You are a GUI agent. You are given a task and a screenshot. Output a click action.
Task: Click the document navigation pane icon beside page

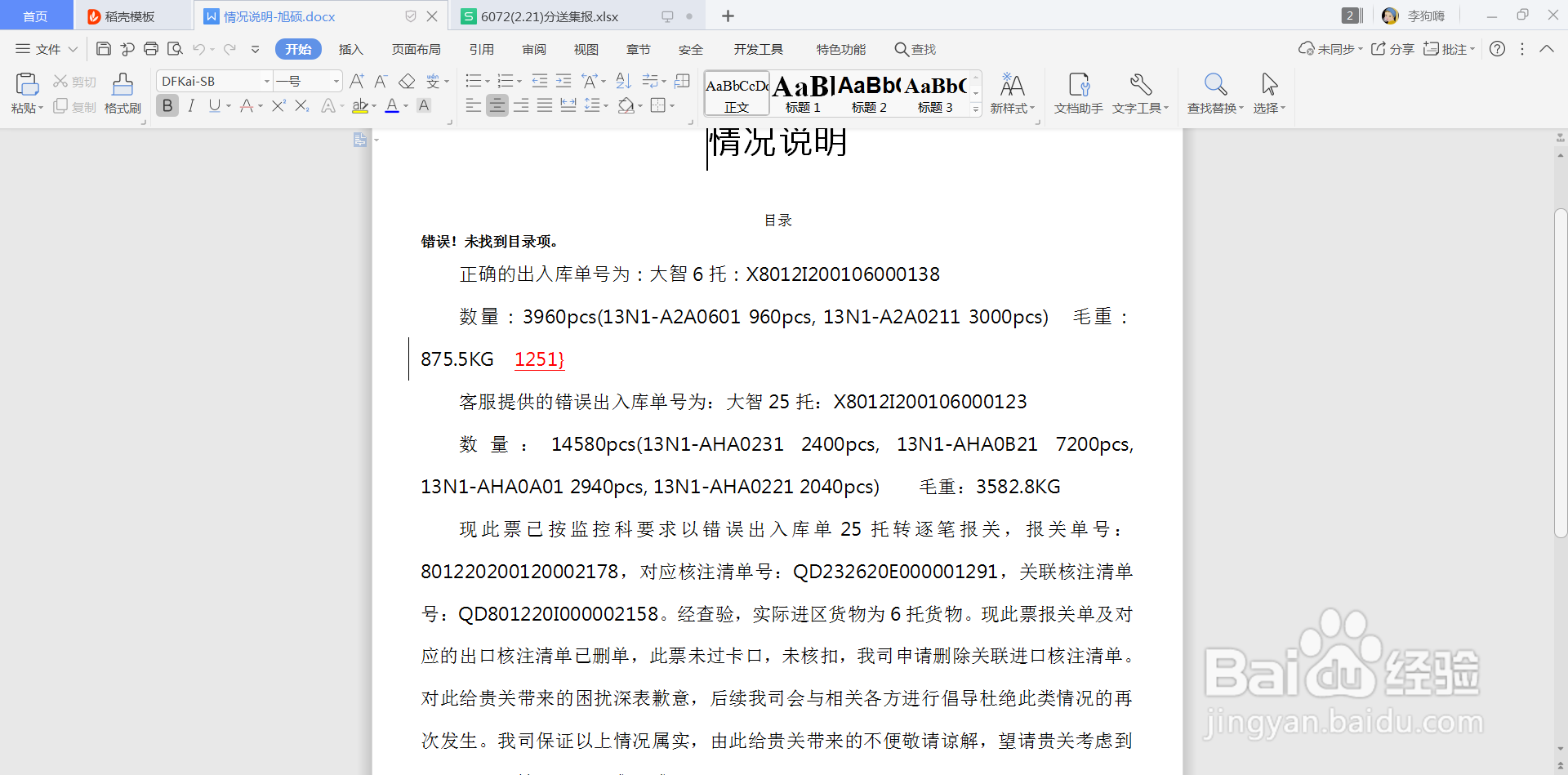point(360,140)
